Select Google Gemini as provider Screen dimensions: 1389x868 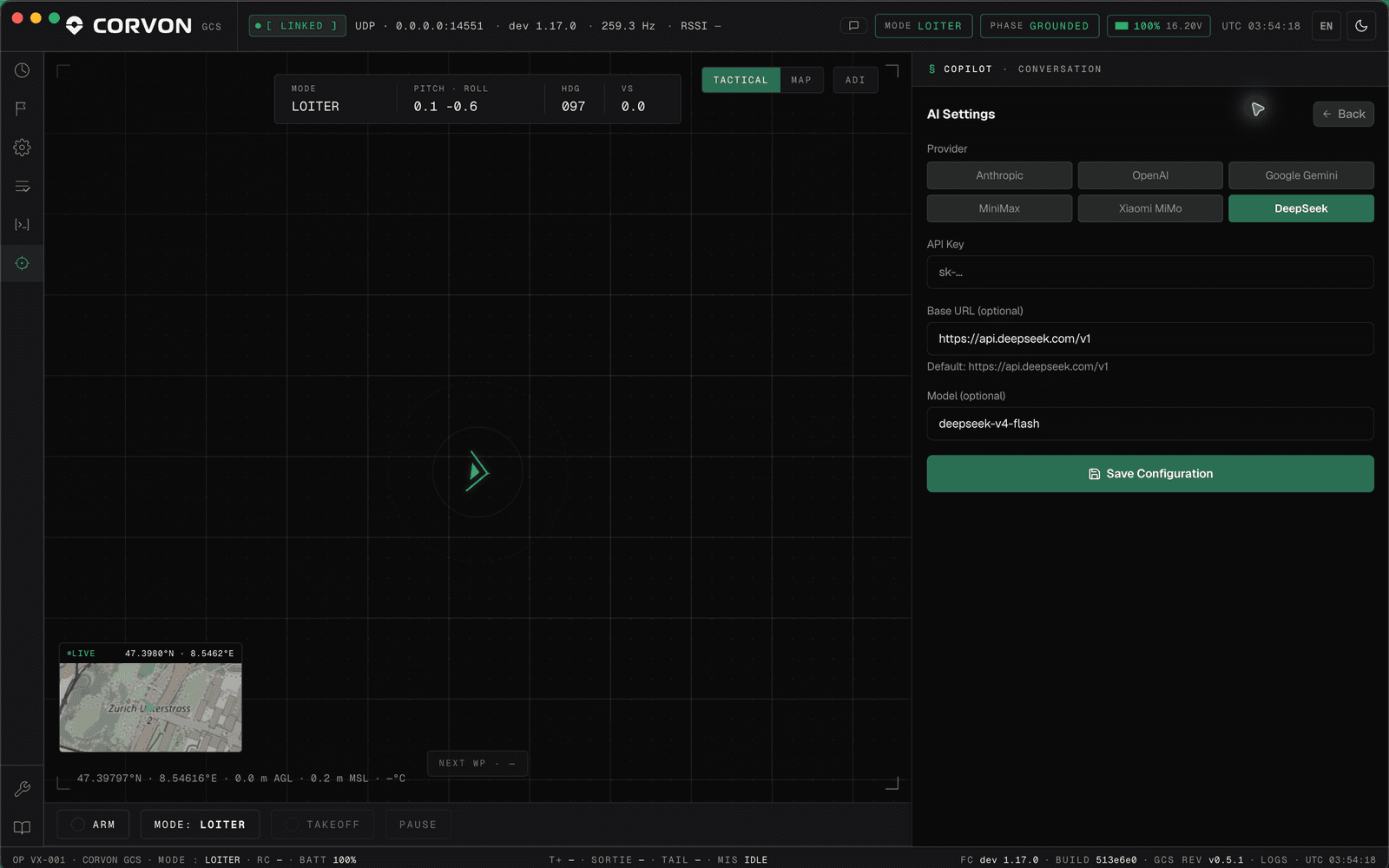click(1300, 175)
